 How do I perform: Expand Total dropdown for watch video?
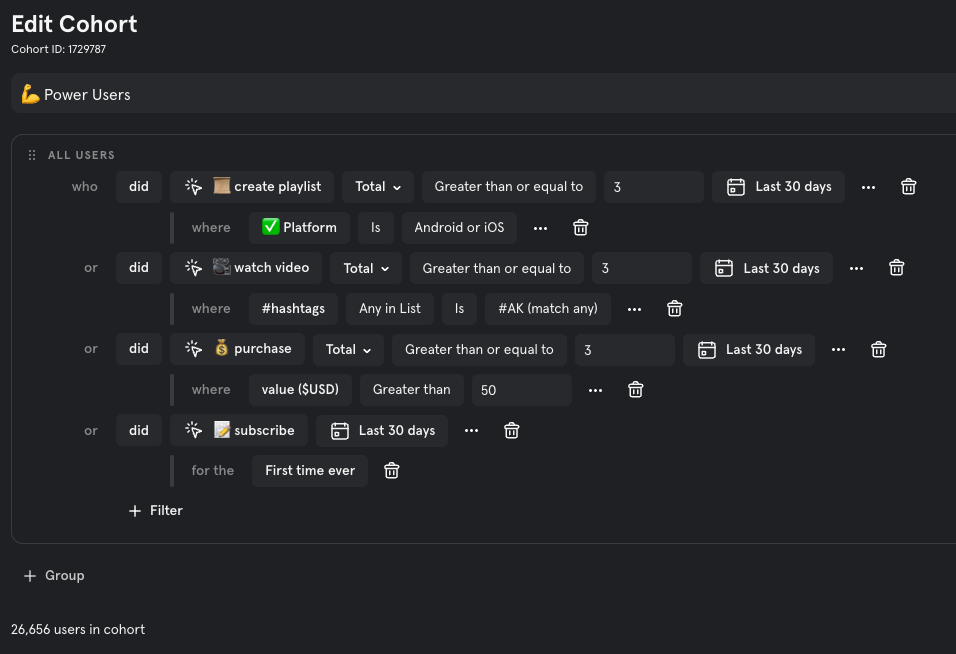coord(366,268)
